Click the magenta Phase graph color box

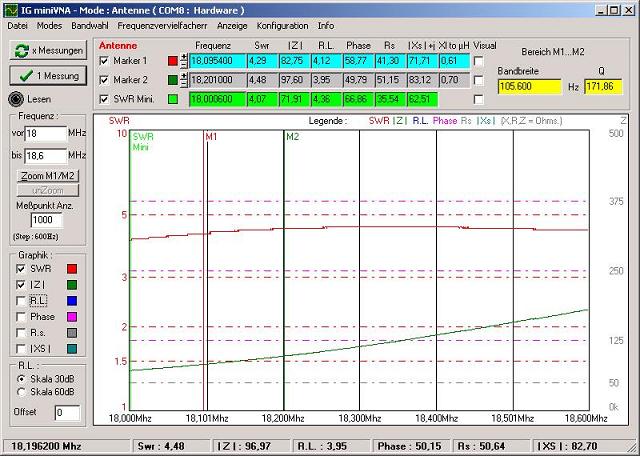coord(70,316)
